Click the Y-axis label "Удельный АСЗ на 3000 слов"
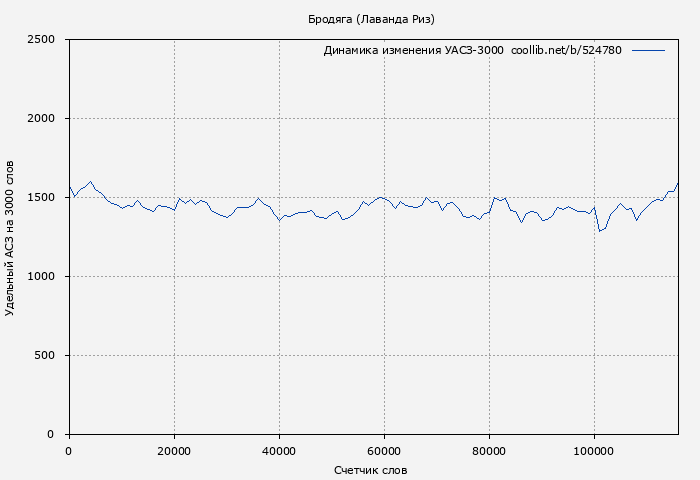 (x=10, y=237)
